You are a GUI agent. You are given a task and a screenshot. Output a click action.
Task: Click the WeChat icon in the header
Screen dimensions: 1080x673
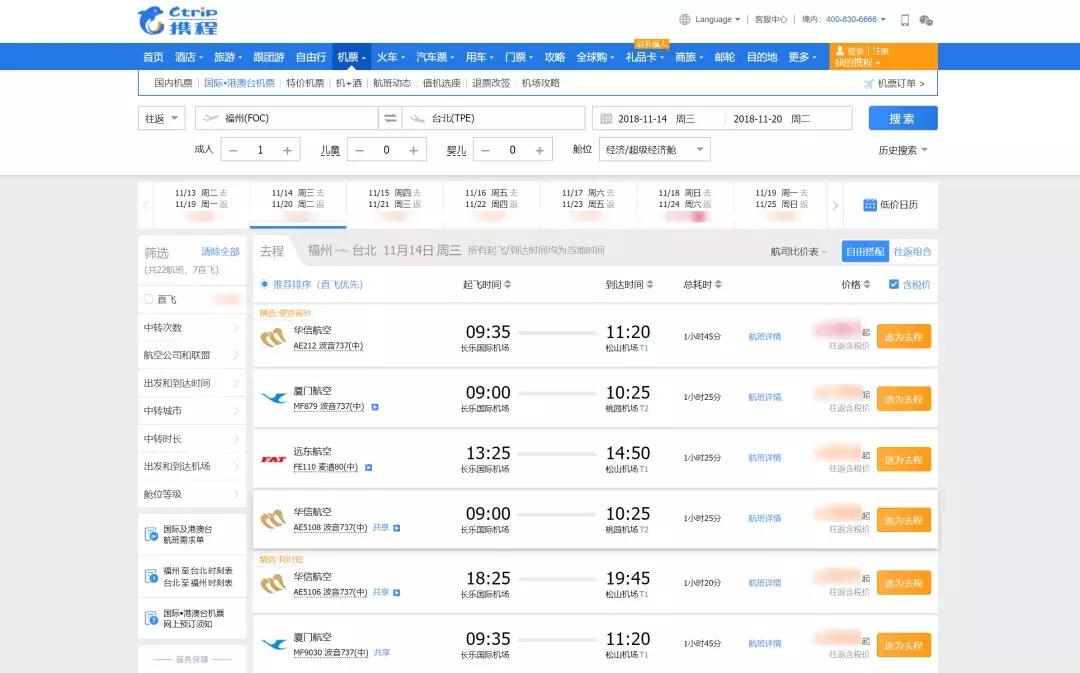[926, 19]
